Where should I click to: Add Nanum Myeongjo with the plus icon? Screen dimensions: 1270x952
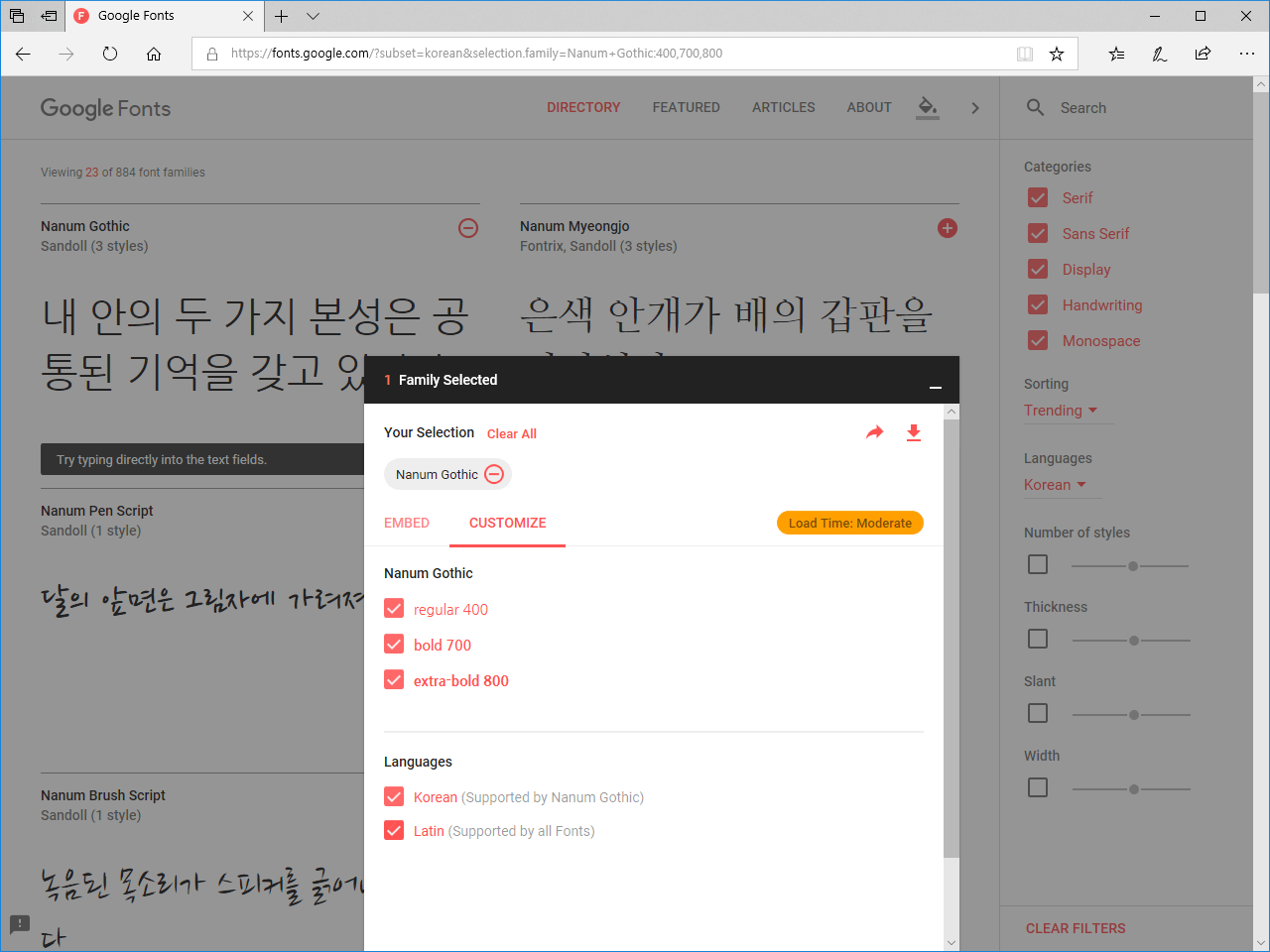tap(948, 228)
